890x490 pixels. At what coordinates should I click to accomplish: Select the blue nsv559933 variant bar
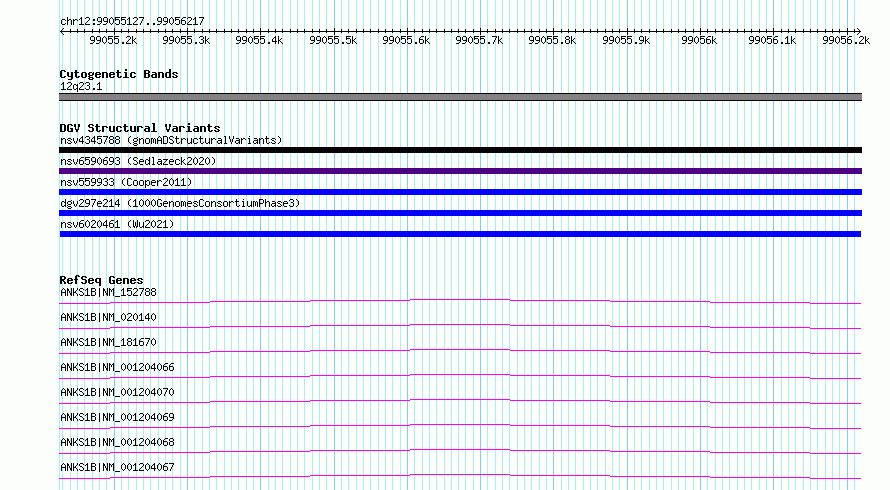pos(460,192)
